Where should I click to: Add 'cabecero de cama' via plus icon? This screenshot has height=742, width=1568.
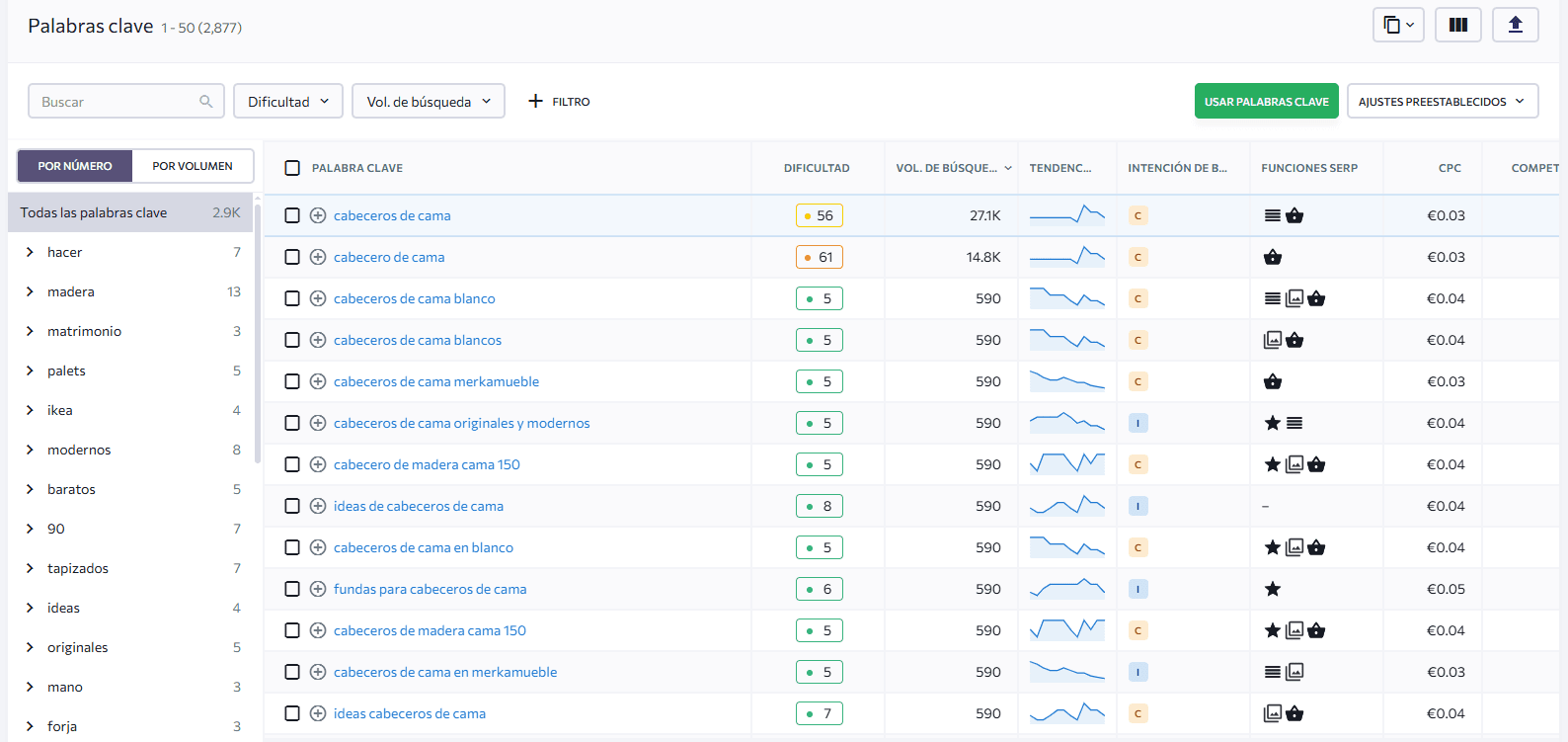point(318,257)
